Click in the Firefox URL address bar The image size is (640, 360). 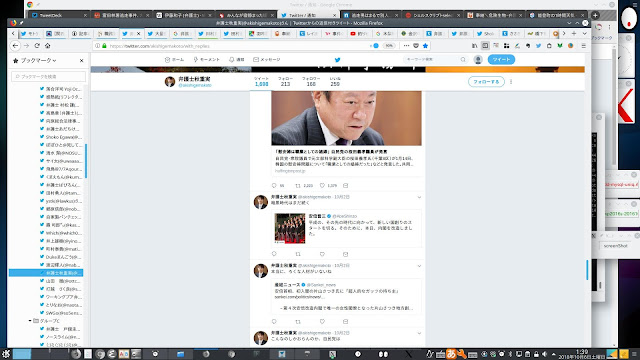click(x=237, y=46)
